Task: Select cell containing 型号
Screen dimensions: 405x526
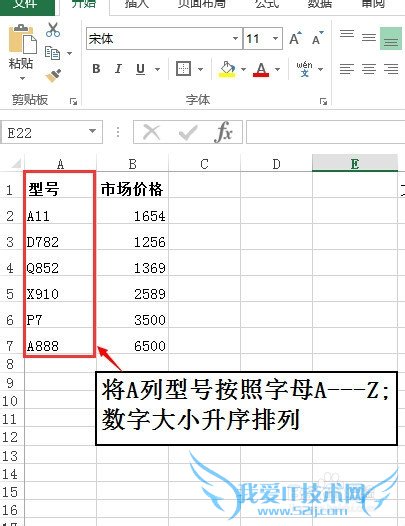Action: tap(60, 185)
